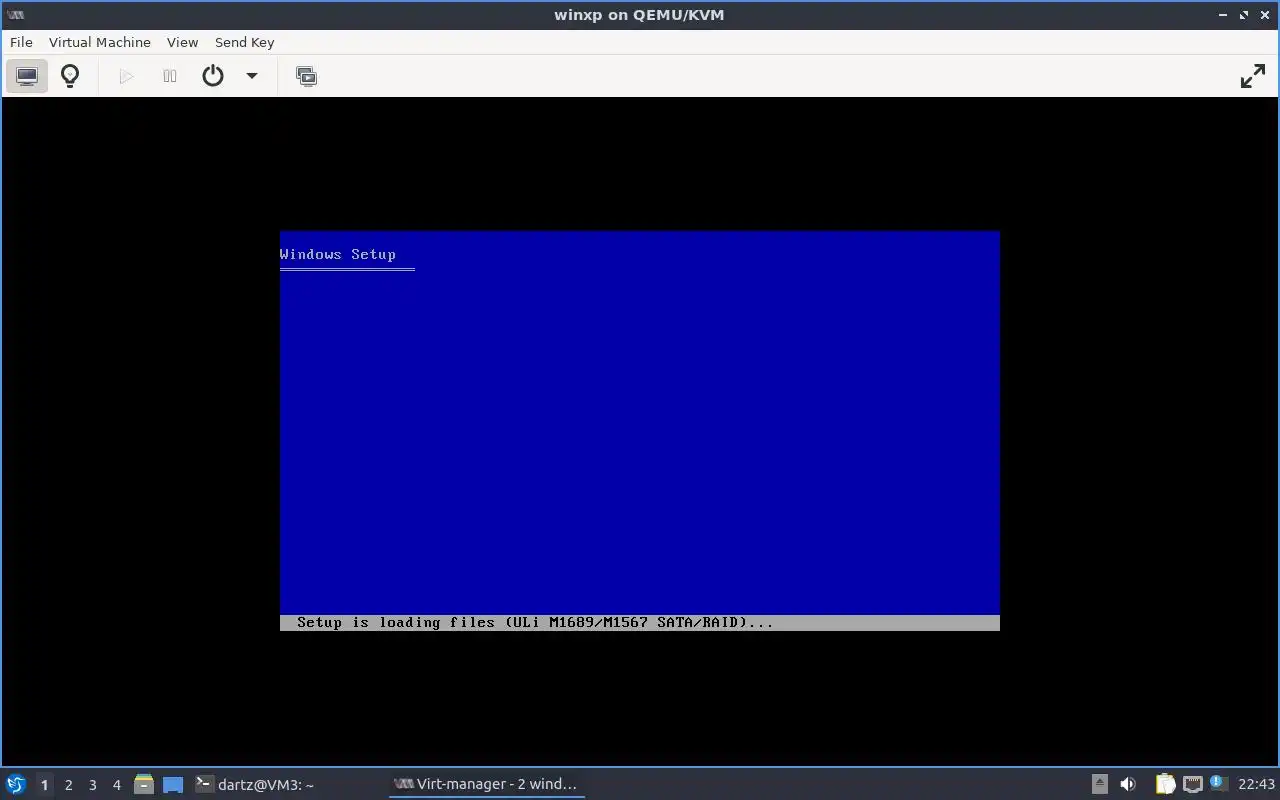1280x800 pixels.
Task: Click the show desktop panel icon
Action: click(x=173, y=784)
